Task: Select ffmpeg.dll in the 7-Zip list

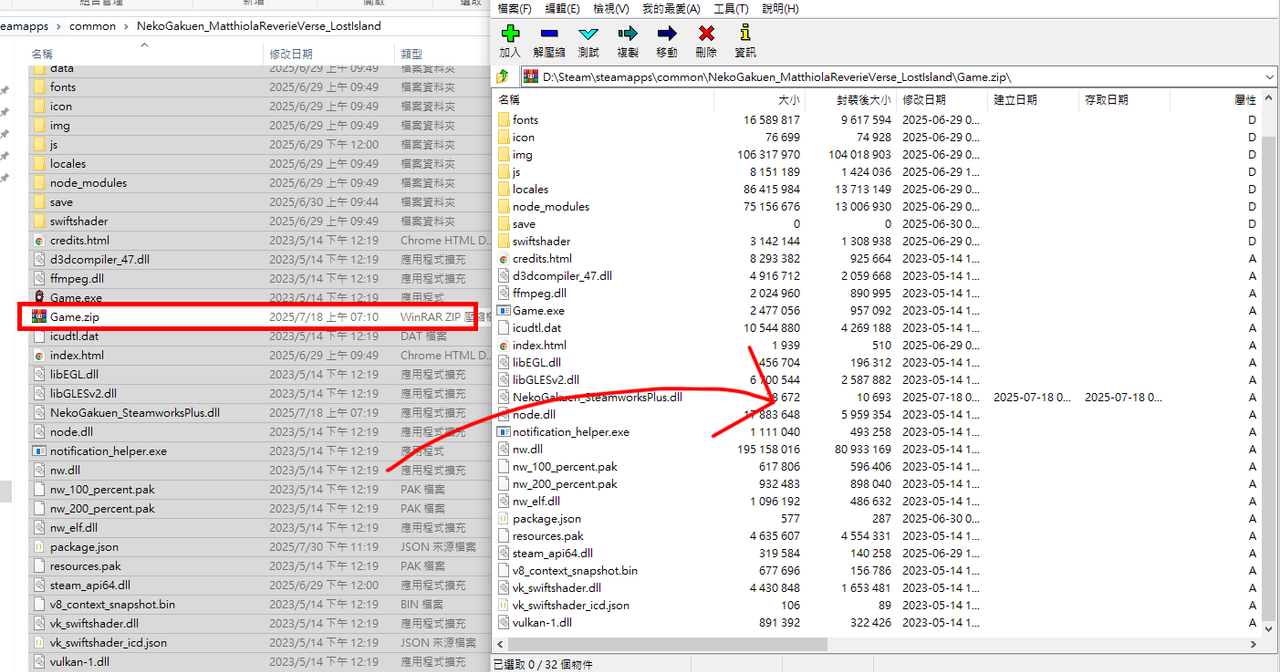Action: 539,293
